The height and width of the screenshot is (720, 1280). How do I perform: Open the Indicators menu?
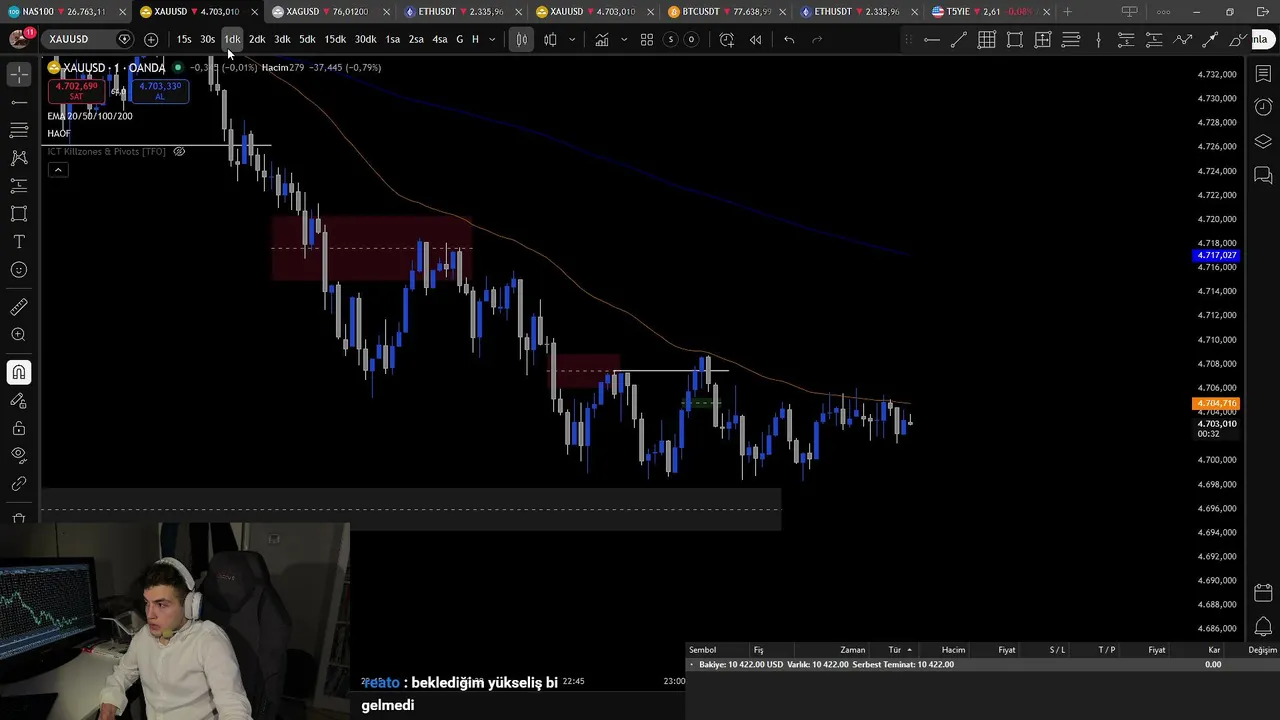(602, 39)
